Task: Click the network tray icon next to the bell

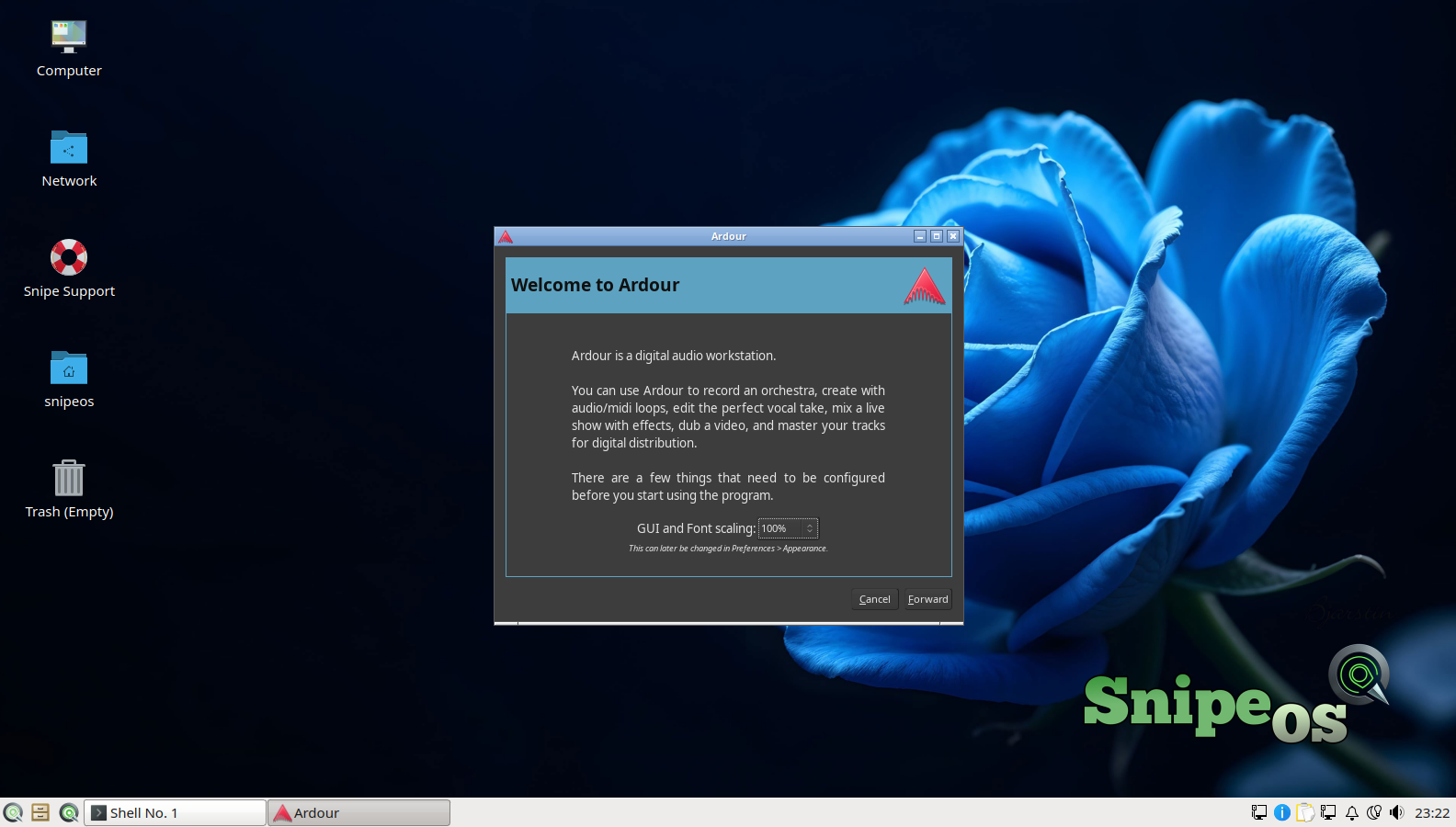Action: [x=1328, y=812]
